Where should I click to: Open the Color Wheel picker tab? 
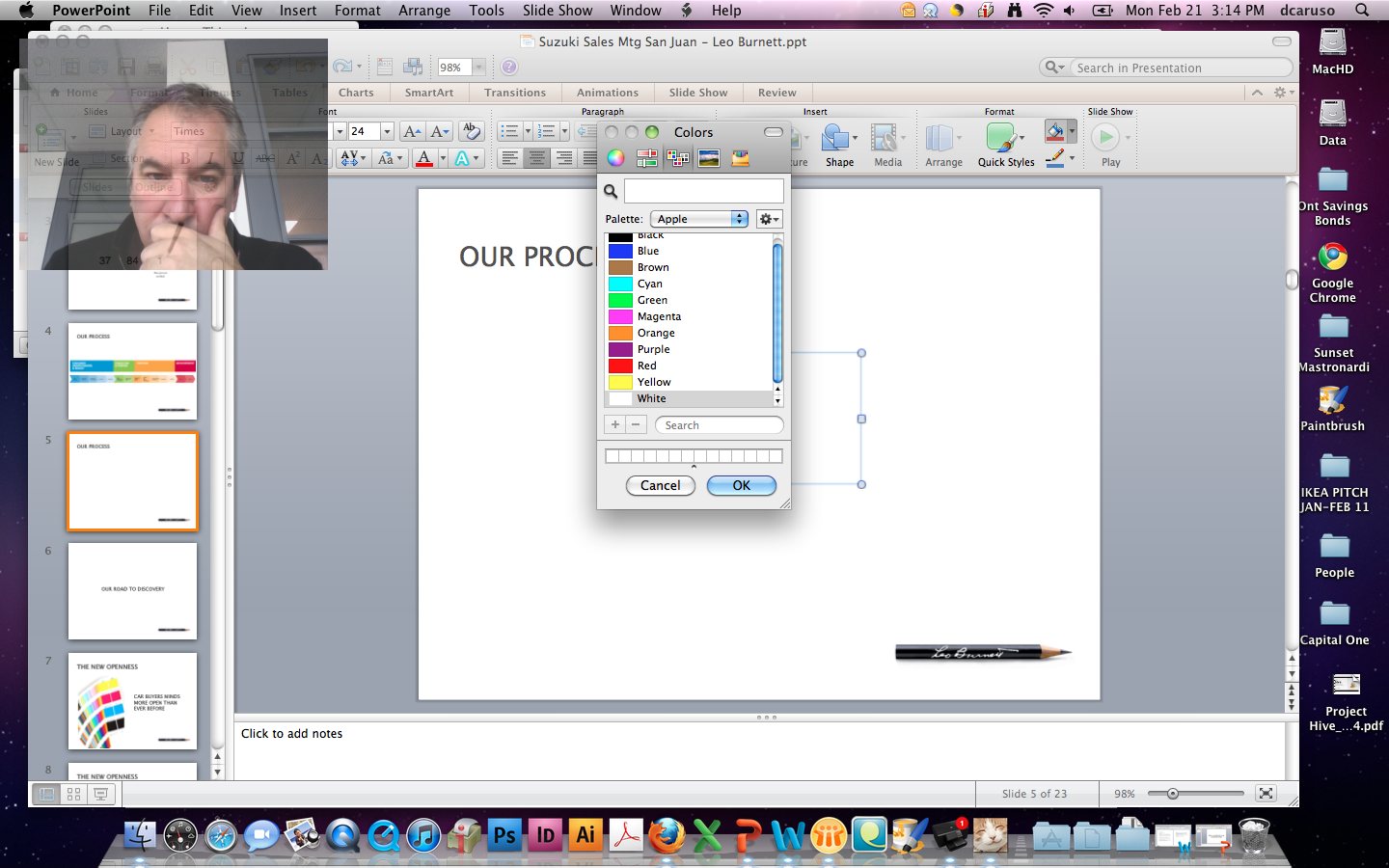point(615,158)
